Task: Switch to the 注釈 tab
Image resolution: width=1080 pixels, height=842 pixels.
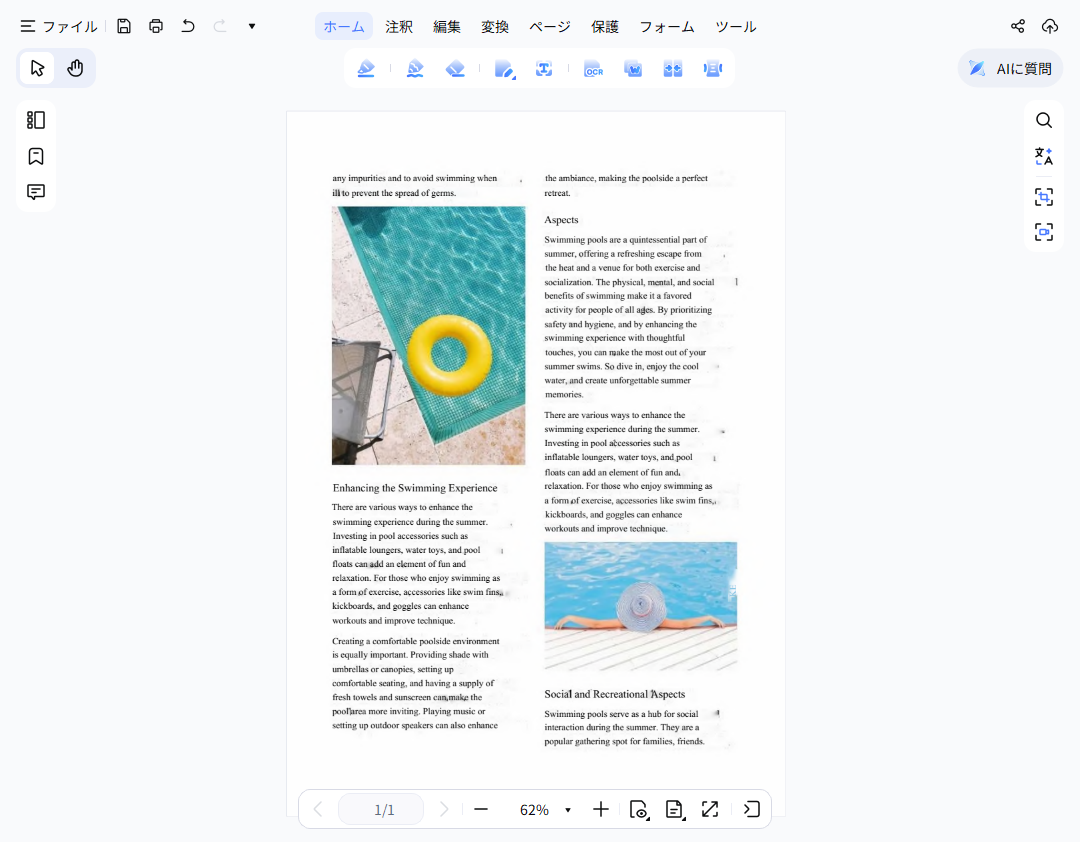Action: point(399,26)
